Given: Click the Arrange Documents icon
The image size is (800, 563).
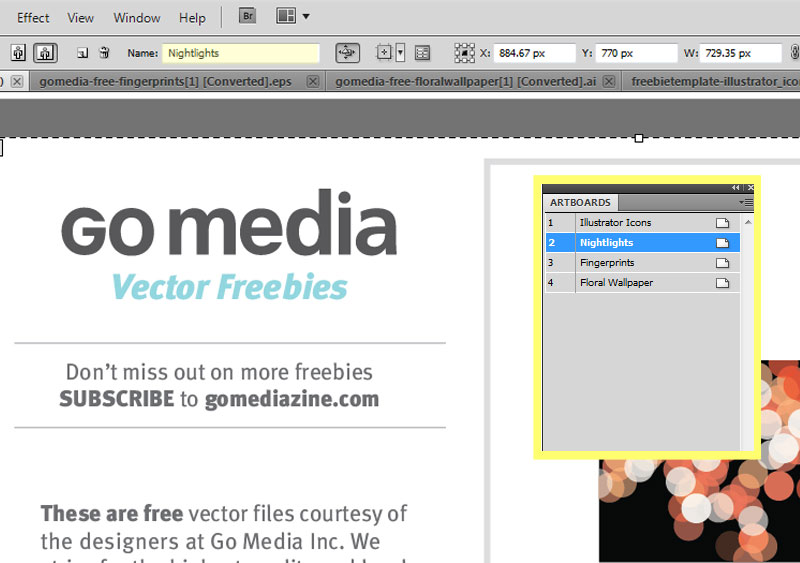Looking at the screenshot, I should 286,16.
